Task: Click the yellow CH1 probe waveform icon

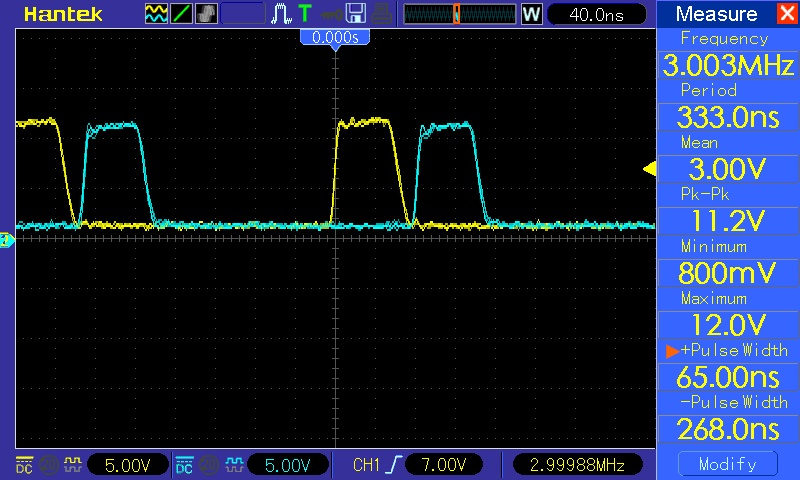Action: tap(72, 464)
